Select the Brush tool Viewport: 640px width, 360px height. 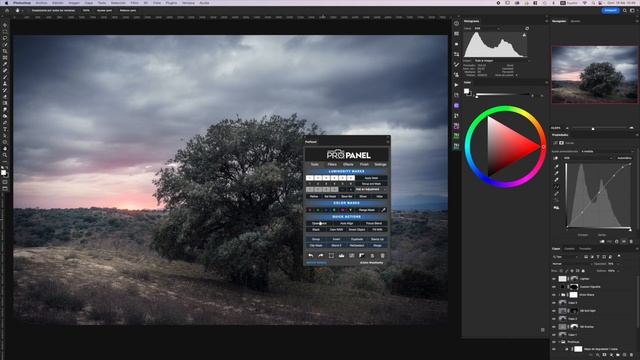coord(5,77)
